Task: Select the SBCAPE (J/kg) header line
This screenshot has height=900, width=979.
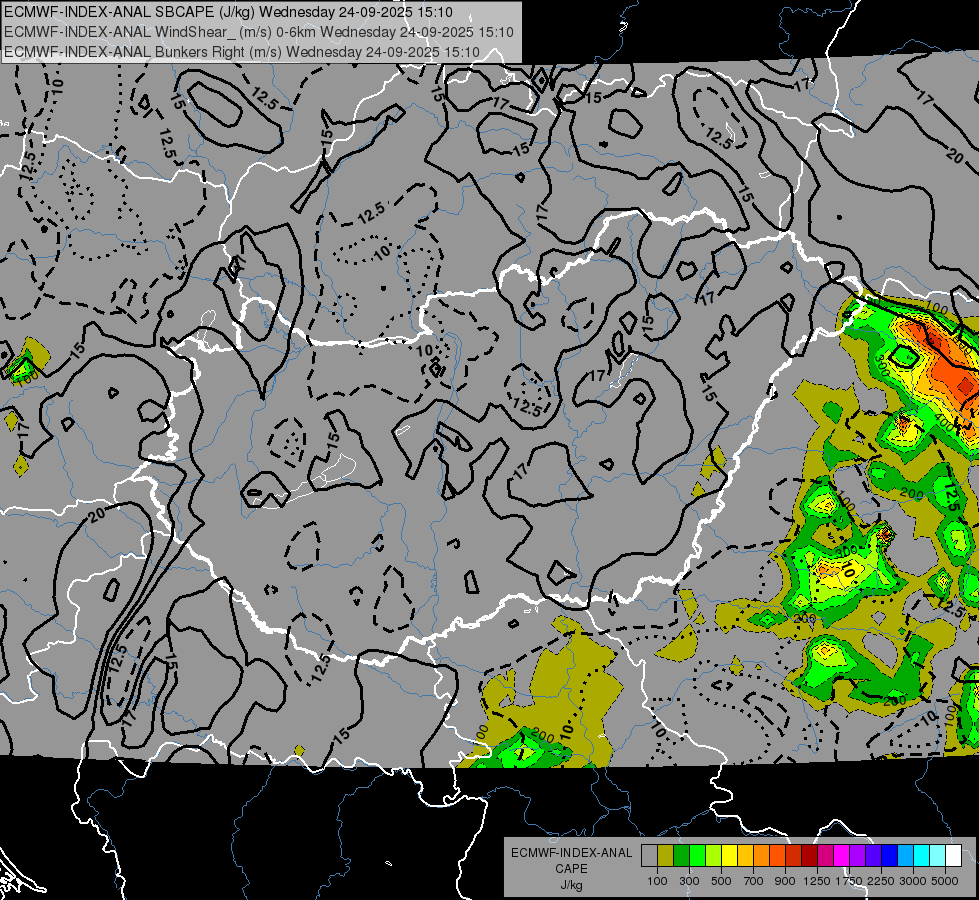Action: (229, 12)
